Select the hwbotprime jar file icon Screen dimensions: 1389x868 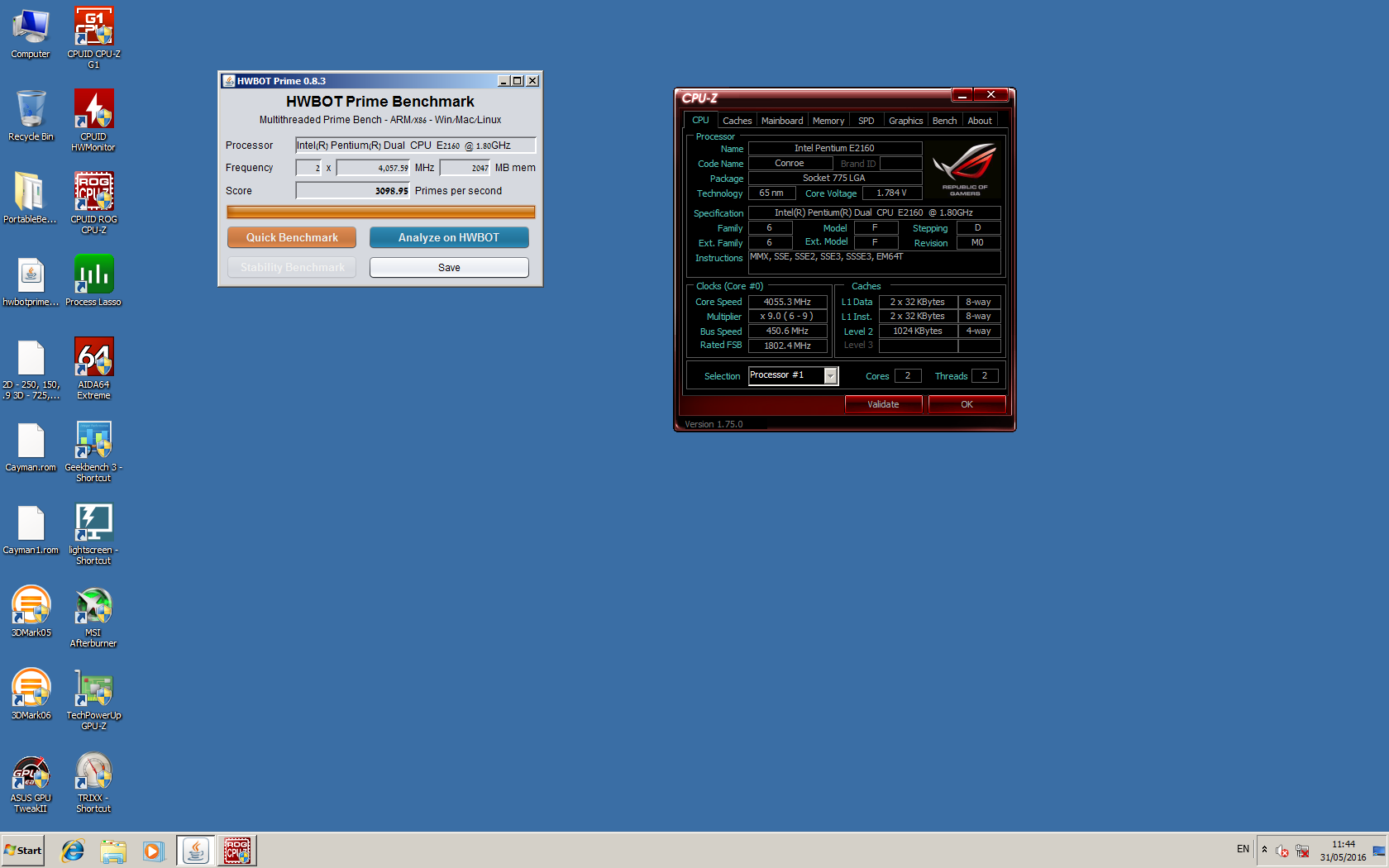(x=31, y=281)
